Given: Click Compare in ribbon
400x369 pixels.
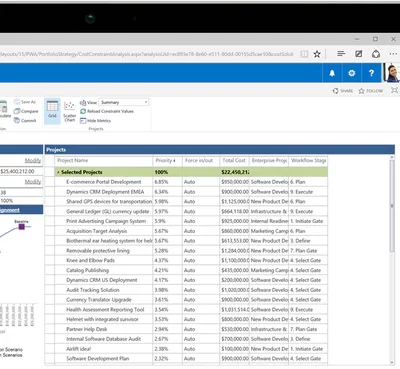Looking at the screenshot, I should pyautogui.click(x=26, y=111).
